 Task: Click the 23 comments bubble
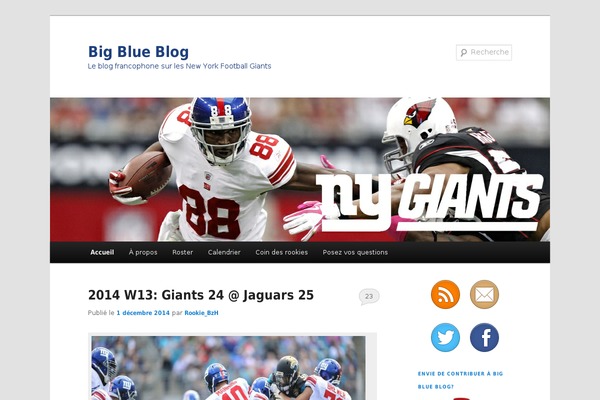coord(369,297)
